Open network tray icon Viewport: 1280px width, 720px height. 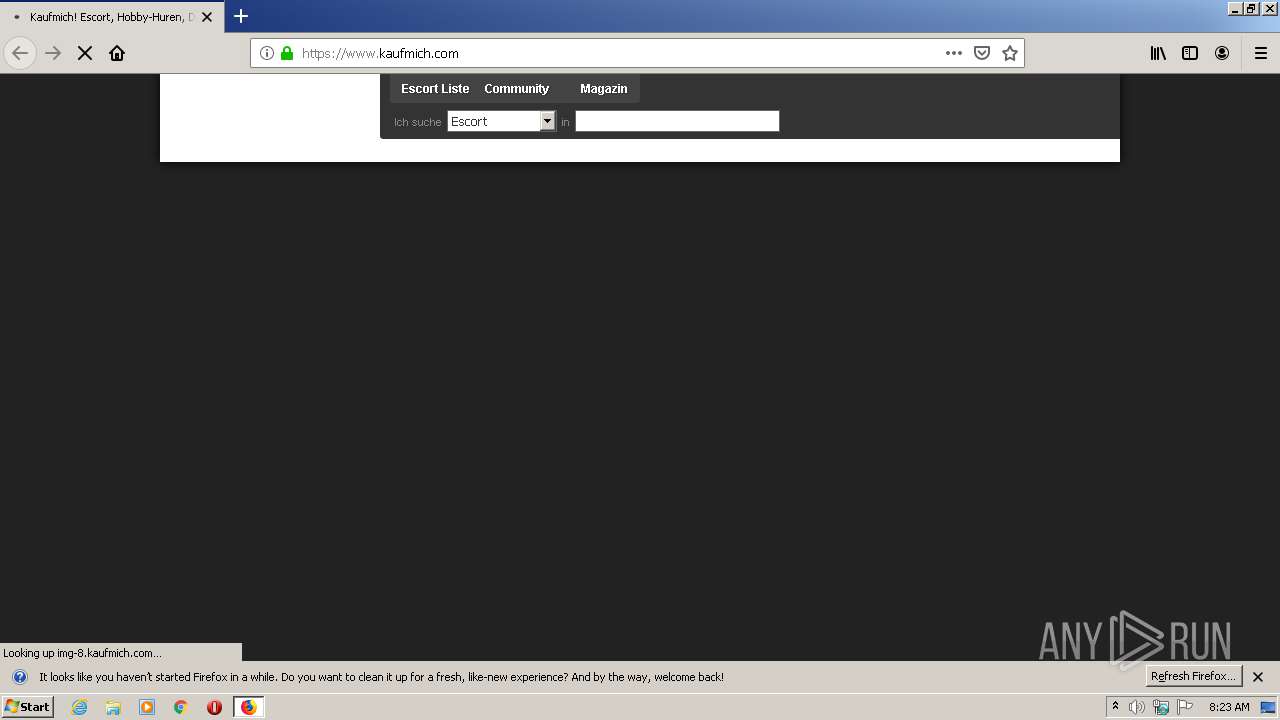[1161, 707]
